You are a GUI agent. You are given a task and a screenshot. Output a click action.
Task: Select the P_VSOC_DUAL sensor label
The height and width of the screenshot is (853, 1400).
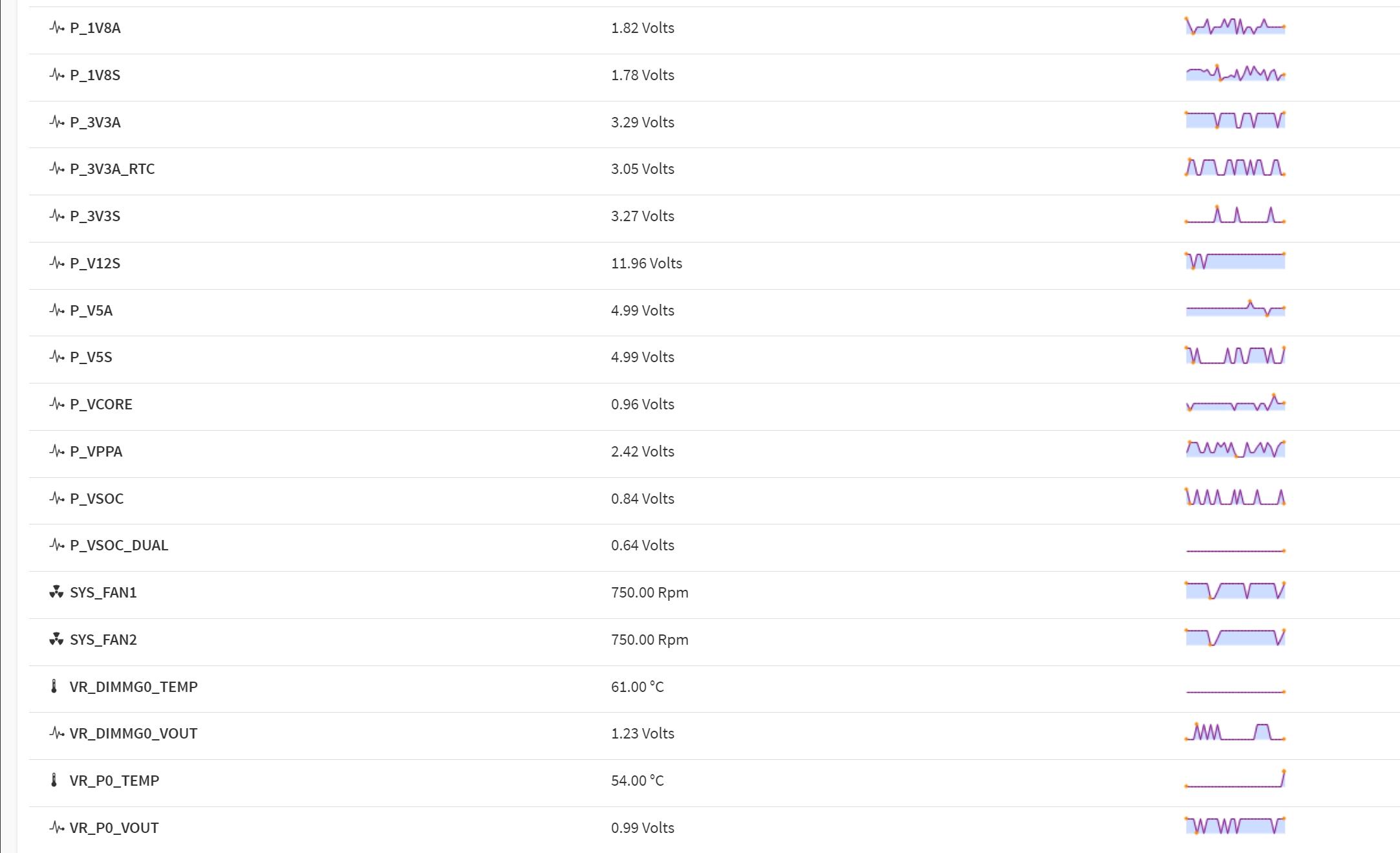point(119,545)
